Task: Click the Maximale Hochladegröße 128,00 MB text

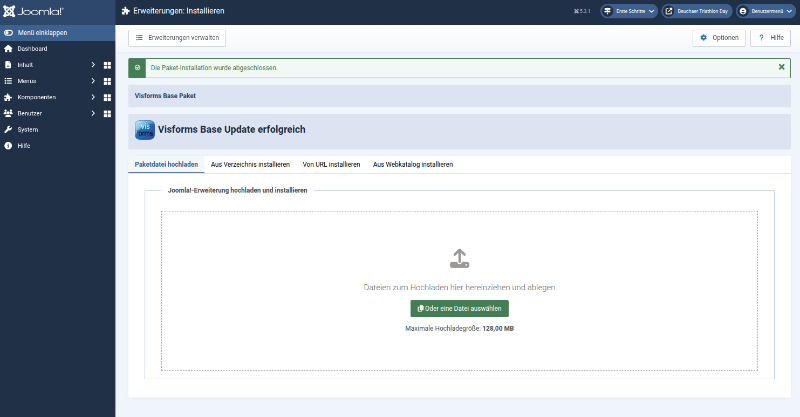Action: (x=459, y=329)
